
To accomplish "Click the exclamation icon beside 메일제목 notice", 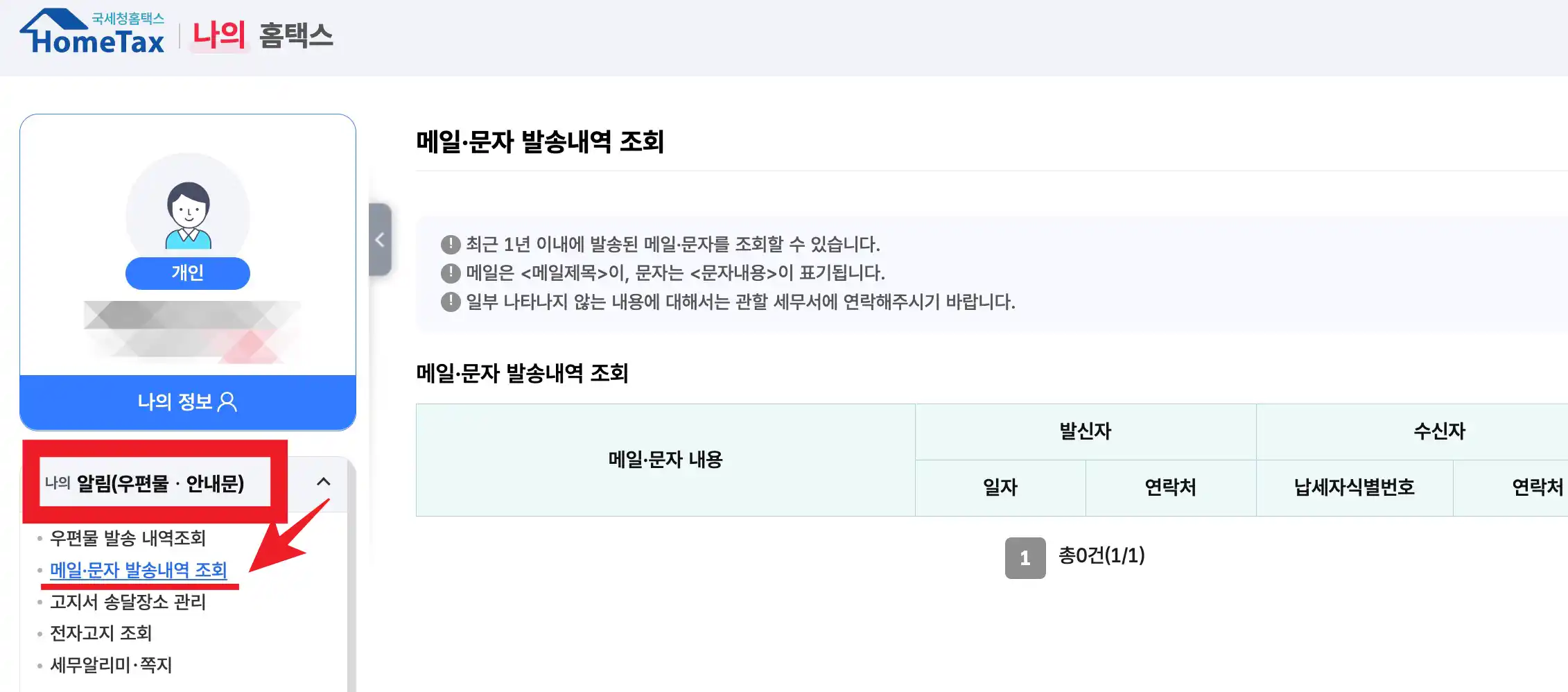I will click(x=451, y=273).
